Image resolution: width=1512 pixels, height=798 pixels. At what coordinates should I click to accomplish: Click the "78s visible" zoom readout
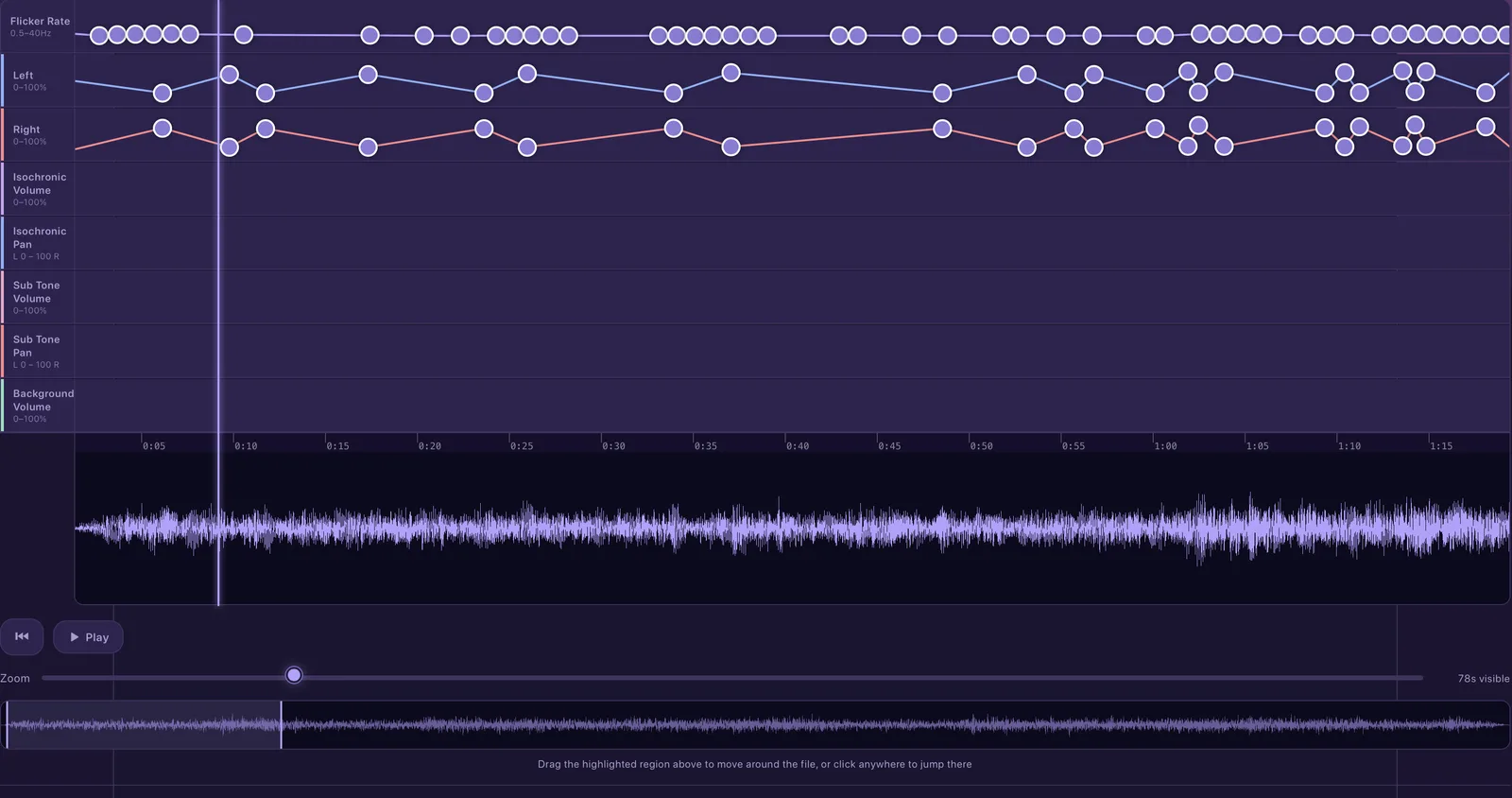pyautogui.click(x=1484, y=679)
